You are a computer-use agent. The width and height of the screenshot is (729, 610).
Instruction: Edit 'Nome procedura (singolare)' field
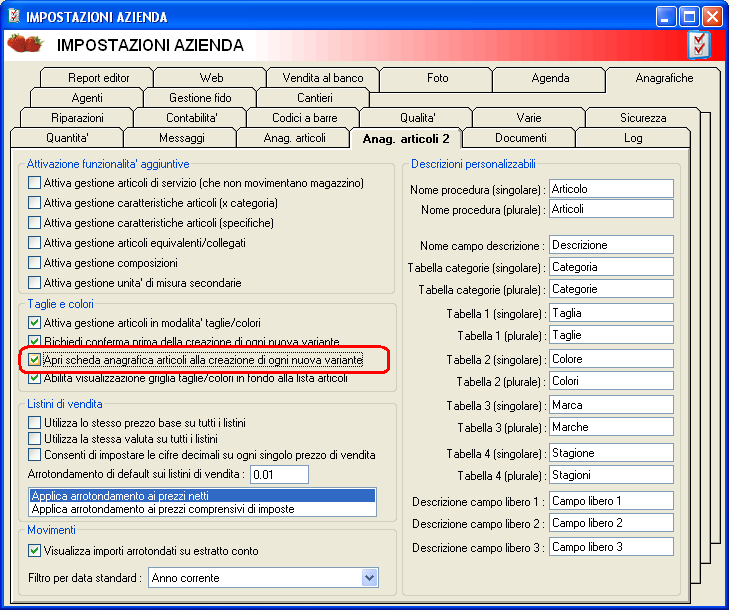click(x=611, y=189)
